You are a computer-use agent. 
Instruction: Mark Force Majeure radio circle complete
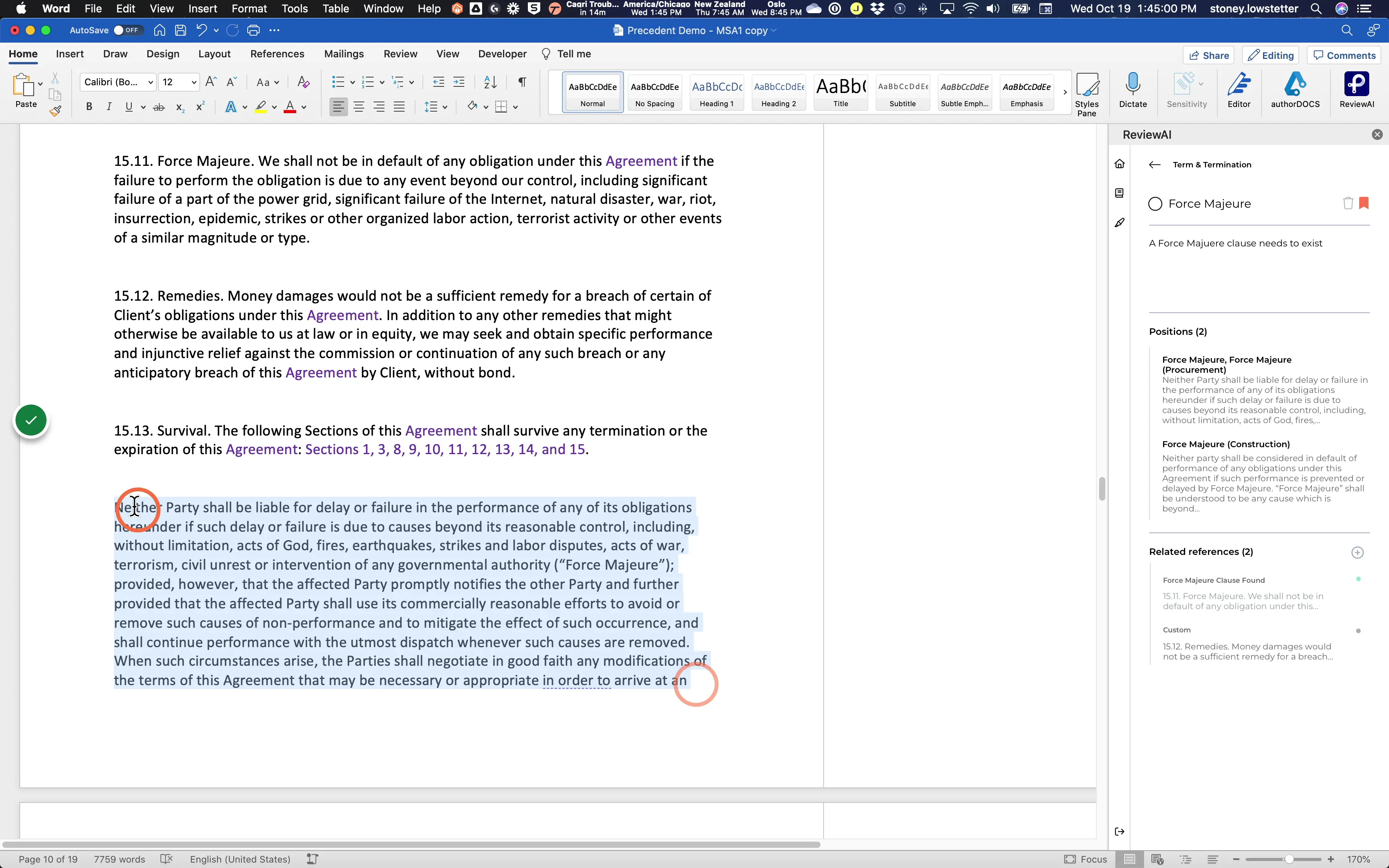pos(1155,204)
